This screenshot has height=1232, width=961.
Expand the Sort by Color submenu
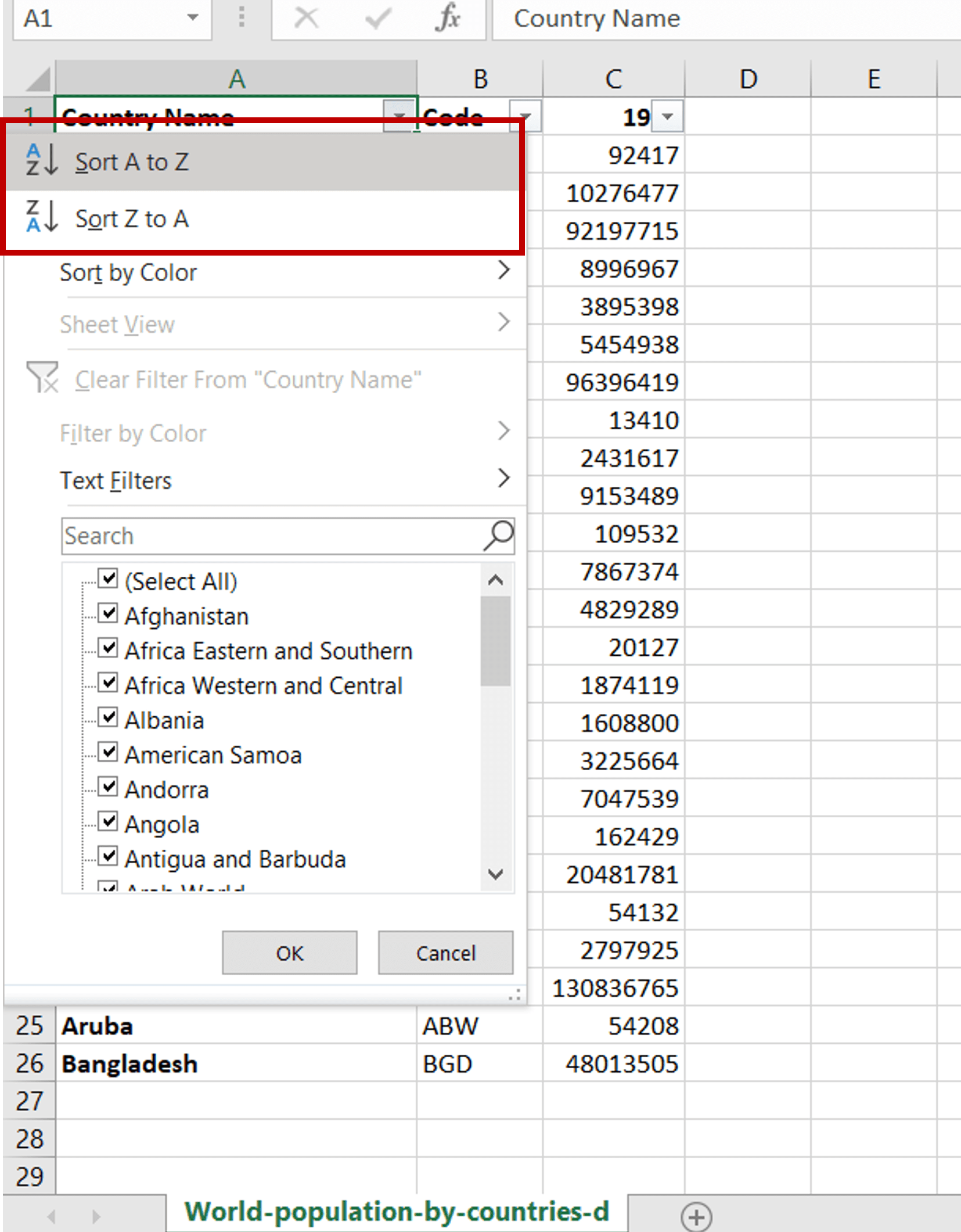pyautogui.click(x=128, y=271)
